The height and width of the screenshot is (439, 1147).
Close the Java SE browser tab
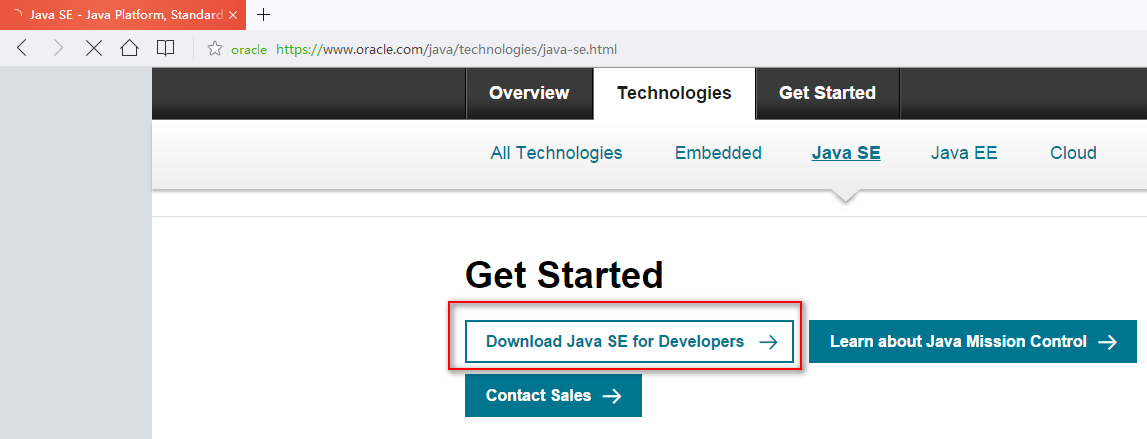point(232,15)
